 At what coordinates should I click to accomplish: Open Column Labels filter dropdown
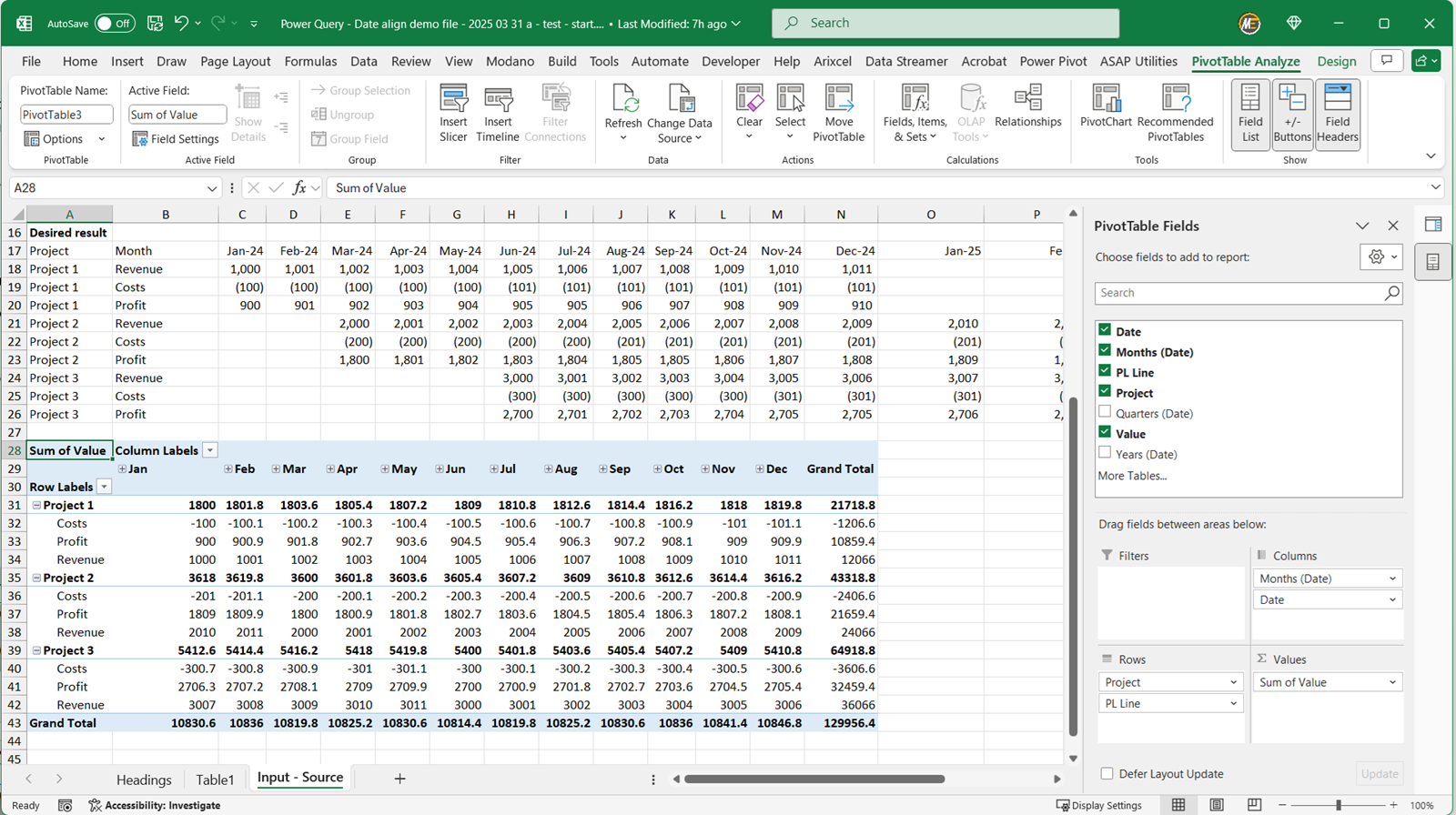point(210,450)
